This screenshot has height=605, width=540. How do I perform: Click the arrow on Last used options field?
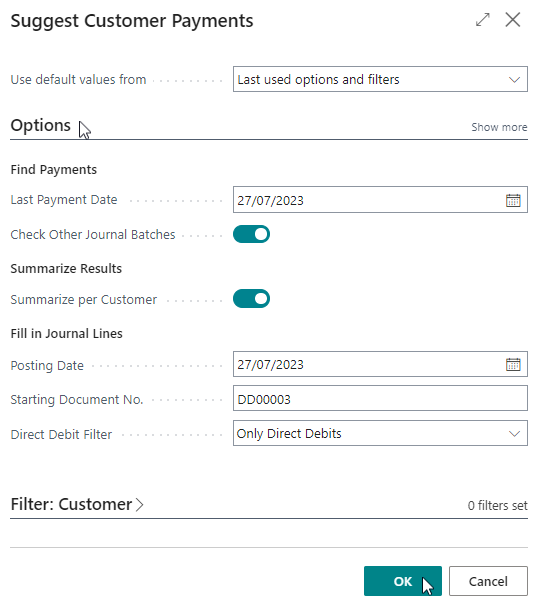pos(514,79)
